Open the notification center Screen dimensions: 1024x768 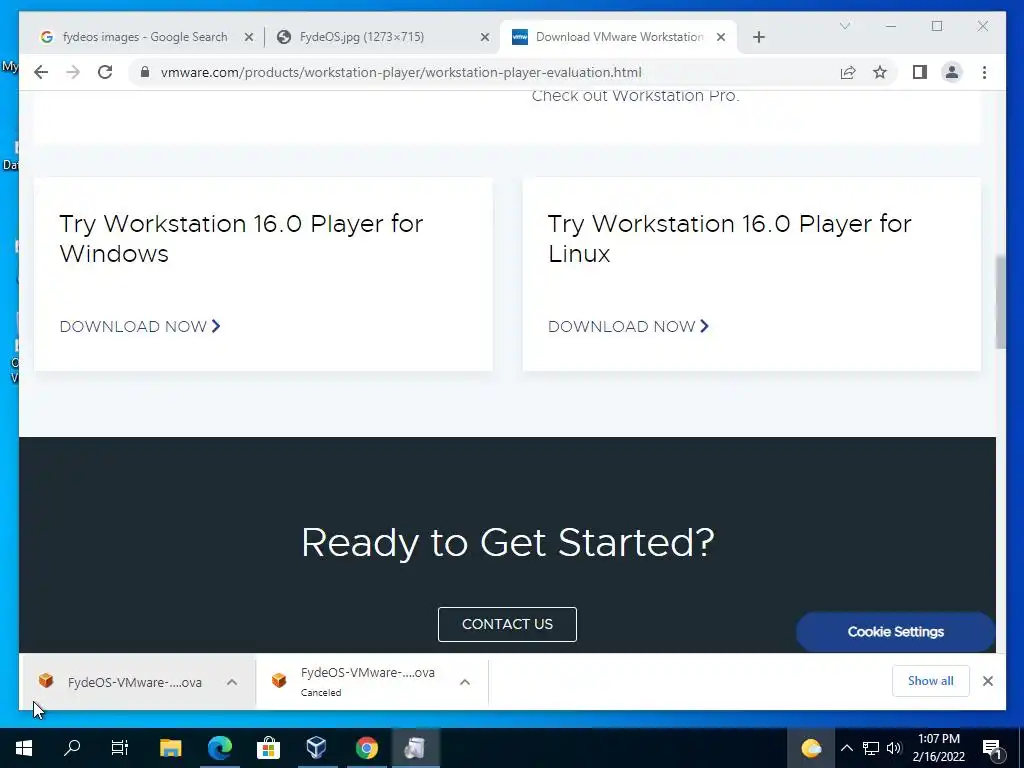[992, 748]
